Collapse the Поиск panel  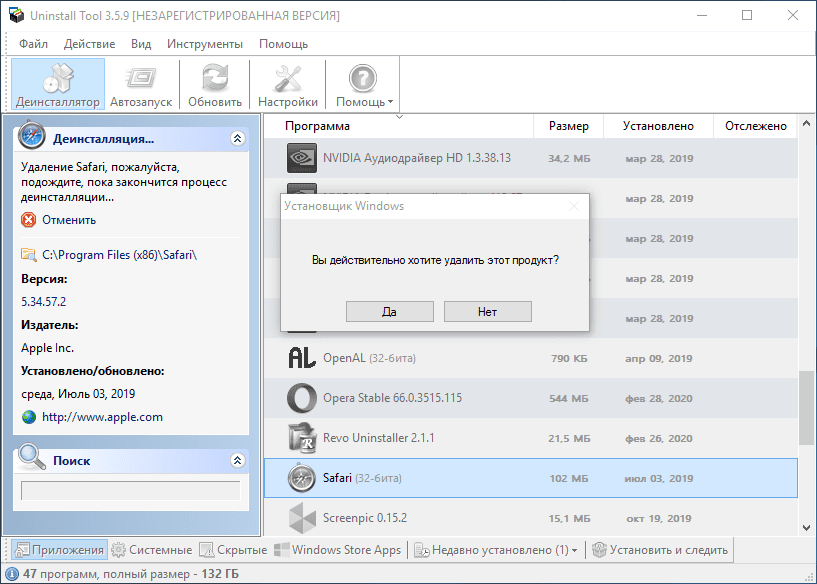pos(238,461)
